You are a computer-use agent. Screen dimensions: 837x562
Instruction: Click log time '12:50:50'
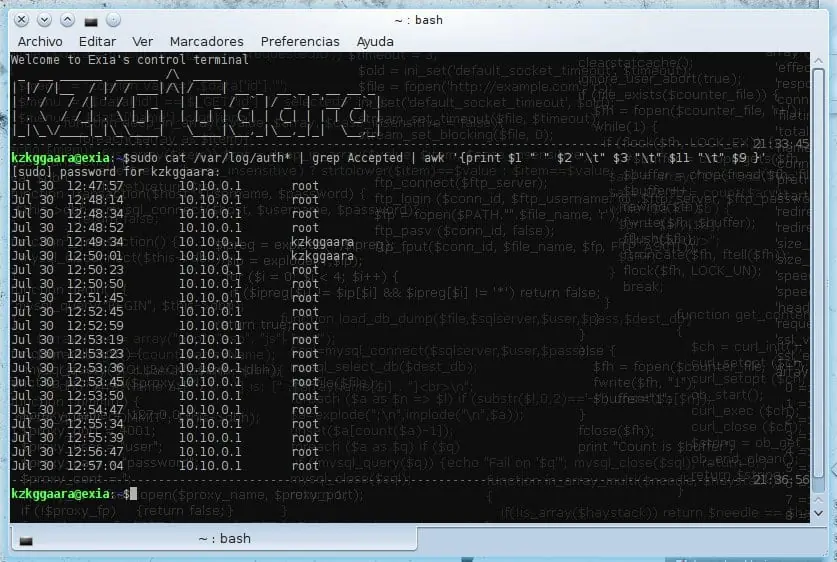pyautogui.click(x=95, y=284)
